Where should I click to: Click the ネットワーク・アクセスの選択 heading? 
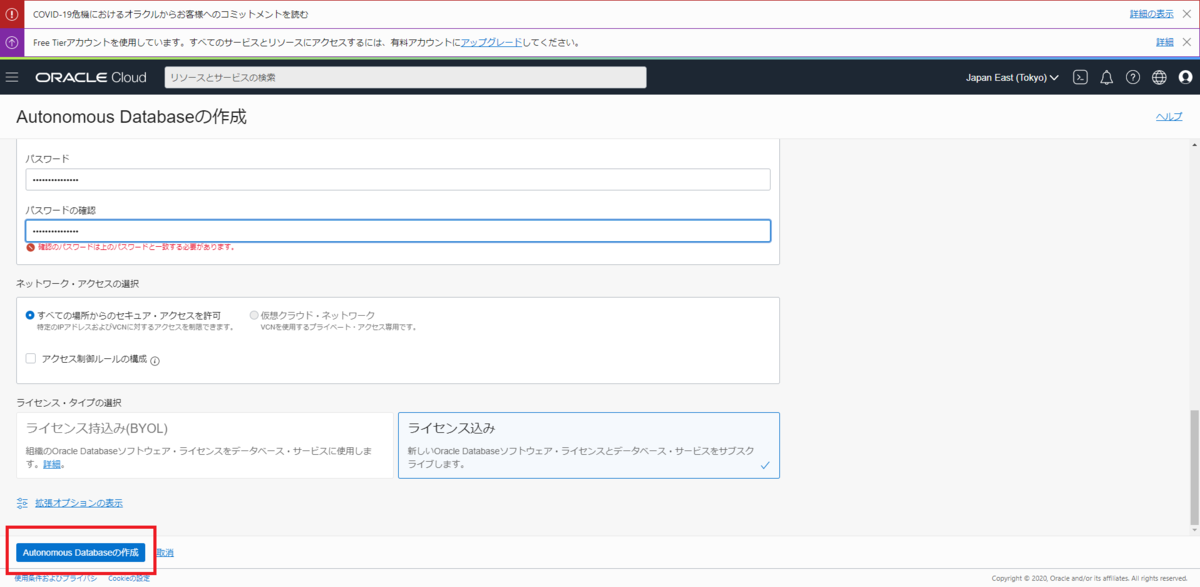pos(78,284)
